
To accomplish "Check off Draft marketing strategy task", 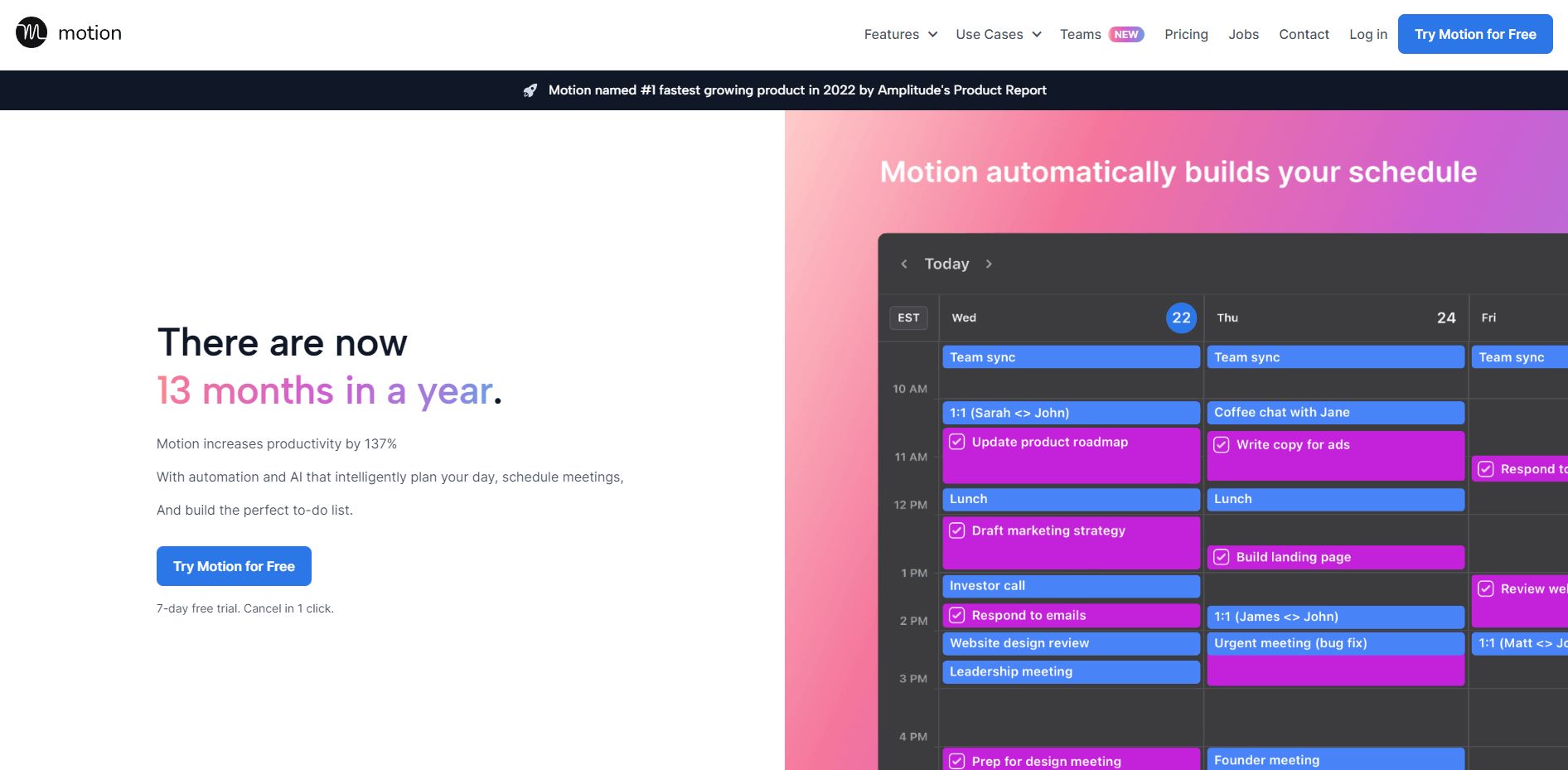I will tap(957, 530).
